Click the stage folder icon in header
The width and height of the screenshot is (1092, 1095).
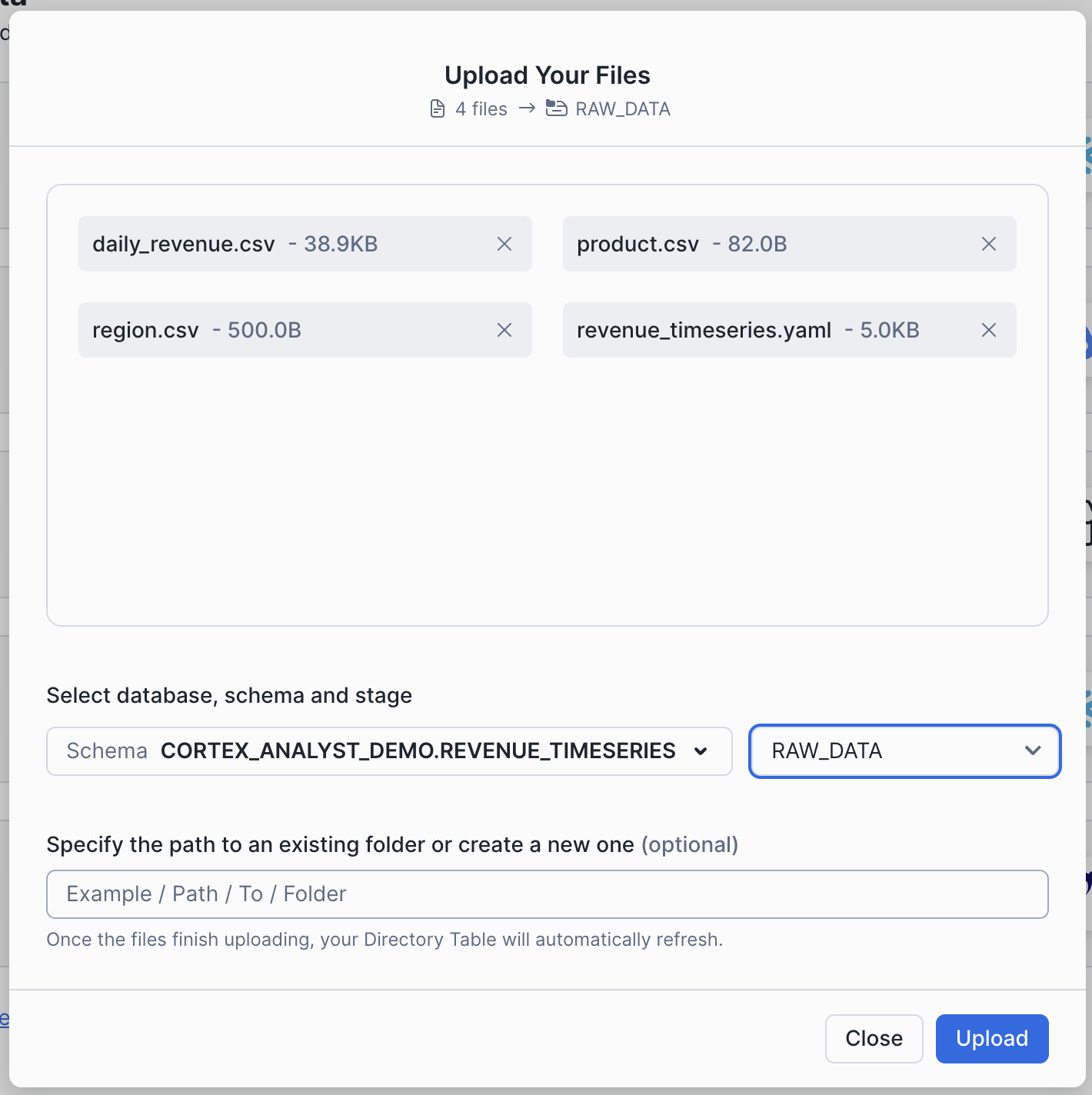pyautogui.click(x=556, y=108)
